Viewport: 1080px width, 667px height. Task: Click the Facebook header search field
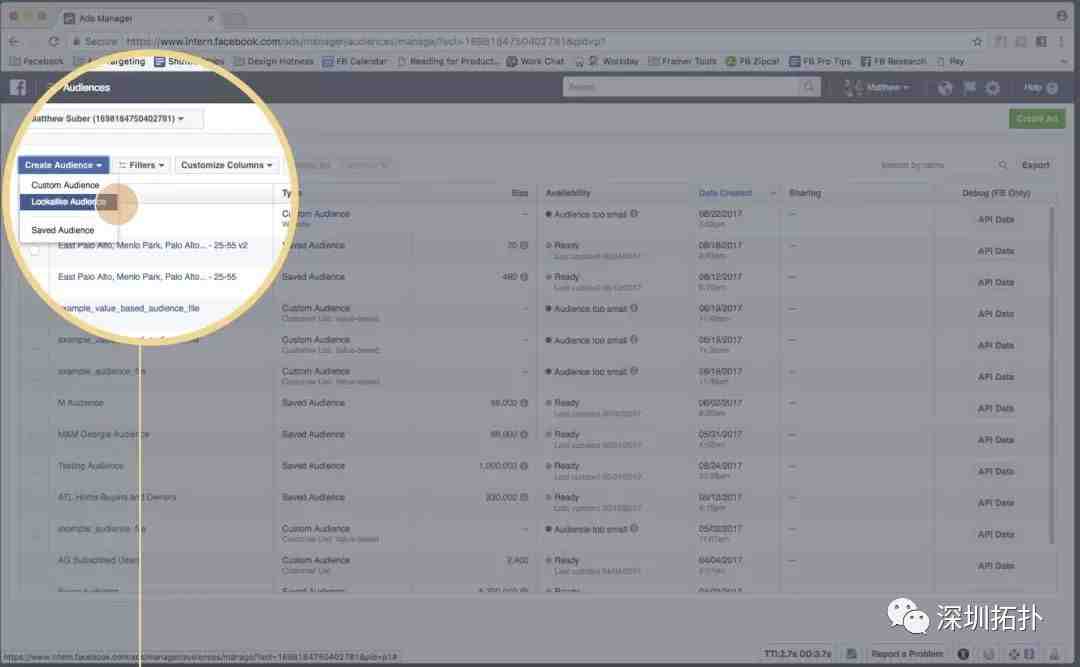682,87
